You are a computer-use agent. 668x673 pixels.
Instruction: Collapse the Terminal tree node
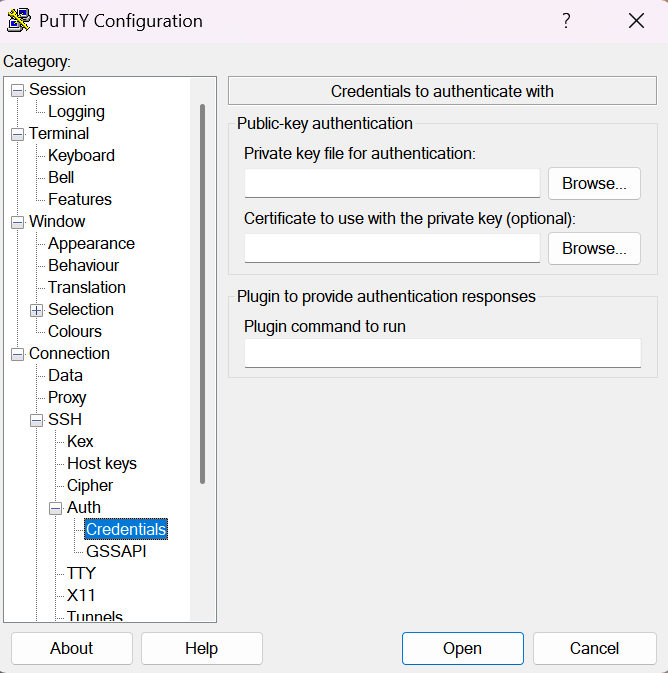click(x=18, y=134)
